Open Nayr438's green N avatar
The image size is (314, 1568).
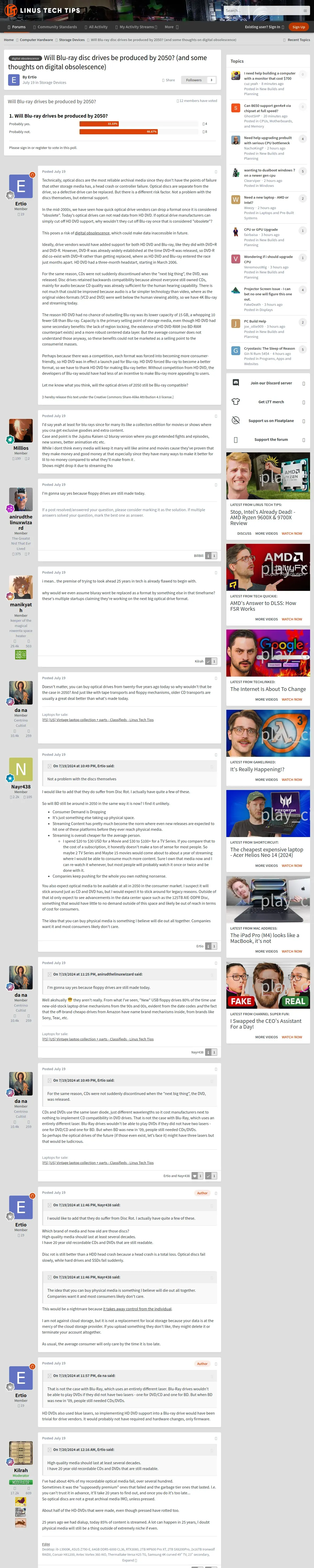tap(21, 769)
